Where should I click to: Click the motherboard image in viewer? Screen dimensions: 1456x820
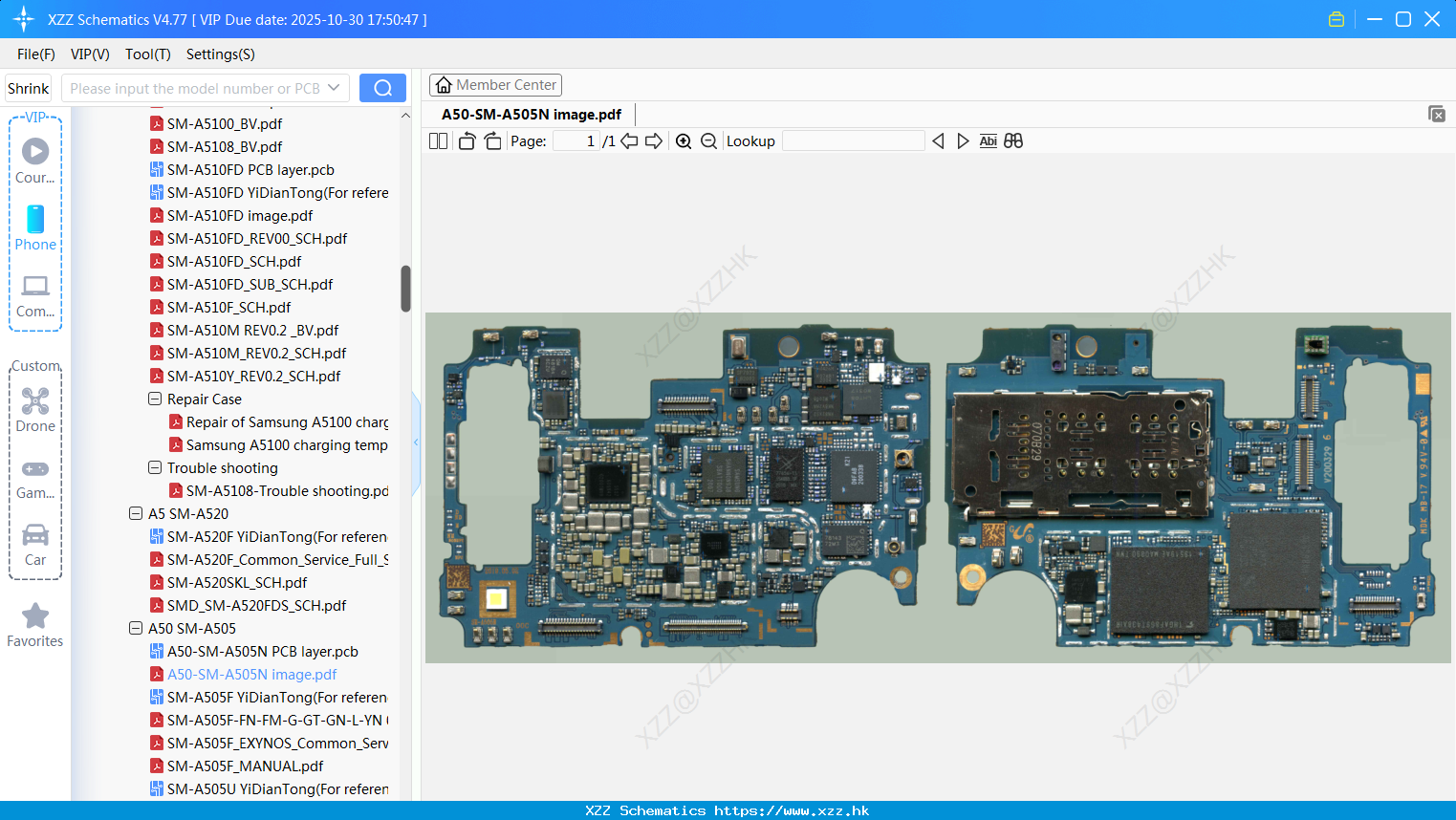938,487
